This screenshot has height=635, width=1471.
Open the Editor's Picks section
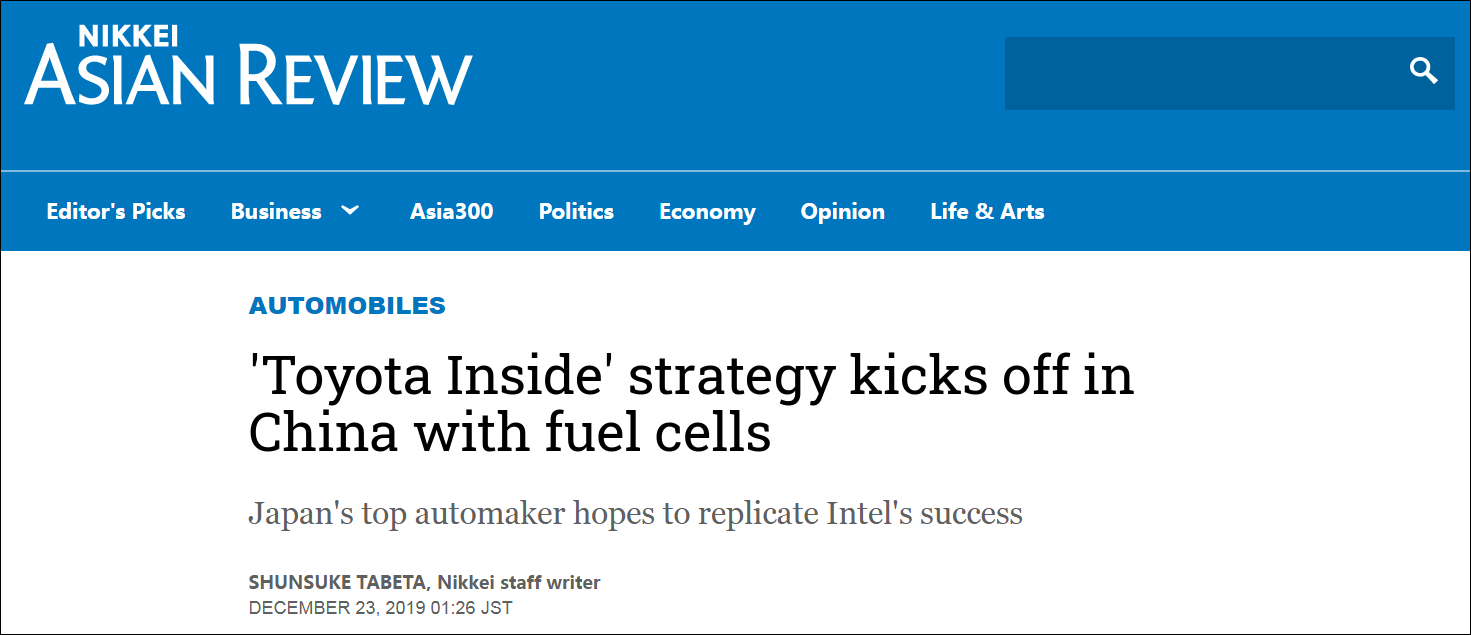116,212
